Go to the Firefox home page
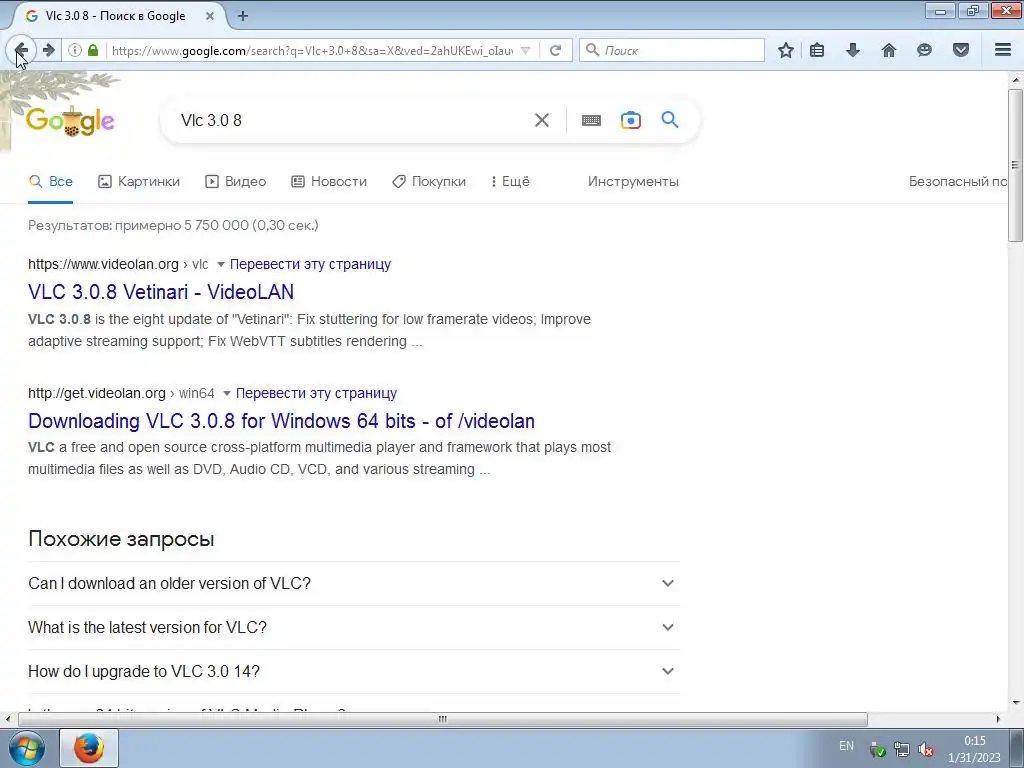This screenshot has height=768, width=1024. pyautogui.click(x=889, y=50)
